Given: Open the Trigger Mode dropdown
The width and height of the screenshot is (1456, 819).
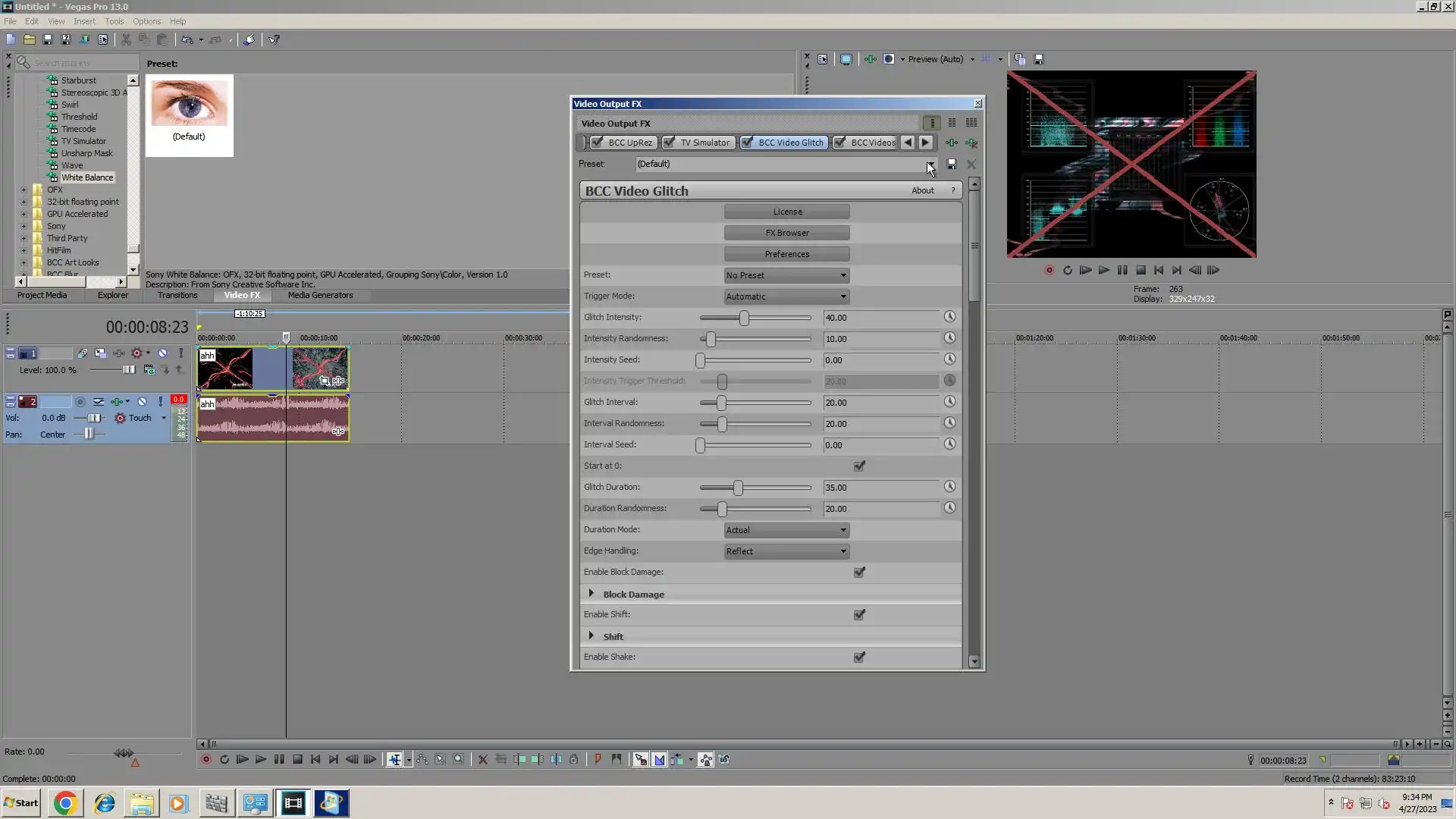Looking at the screenshot, I should pyautogui.click(x=786, y=297).
